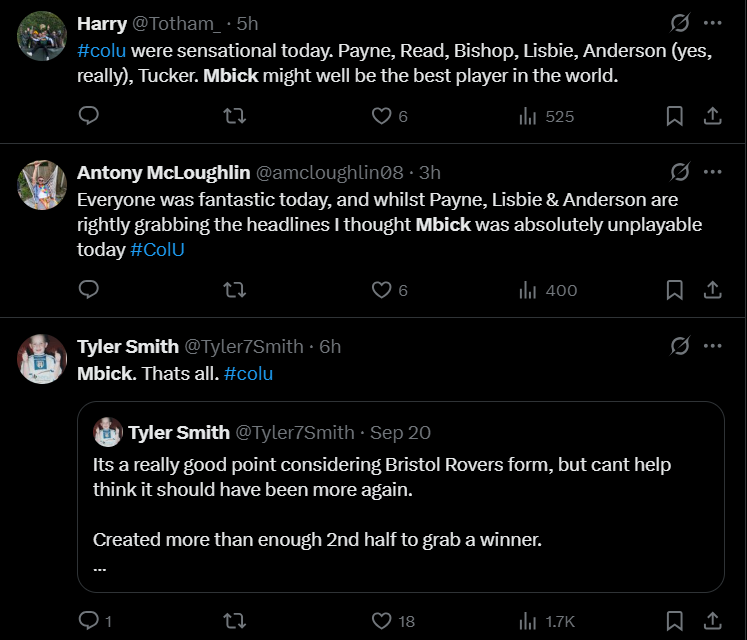Image resolution: width=747 pixels, height=640 pixels.
Task: Click the #ColU hashtag in Antony's tweet
Action: (x=157, y=249)
